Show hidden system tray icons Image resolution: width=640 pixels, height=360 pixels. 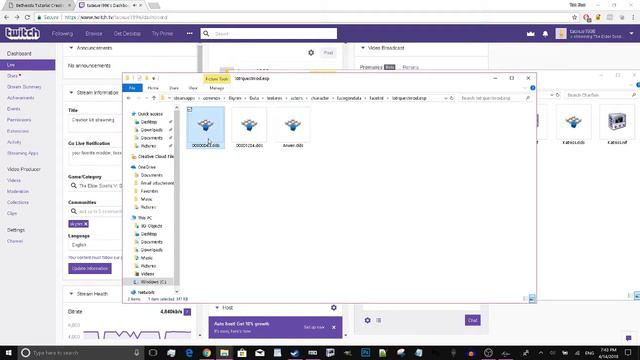540,353
